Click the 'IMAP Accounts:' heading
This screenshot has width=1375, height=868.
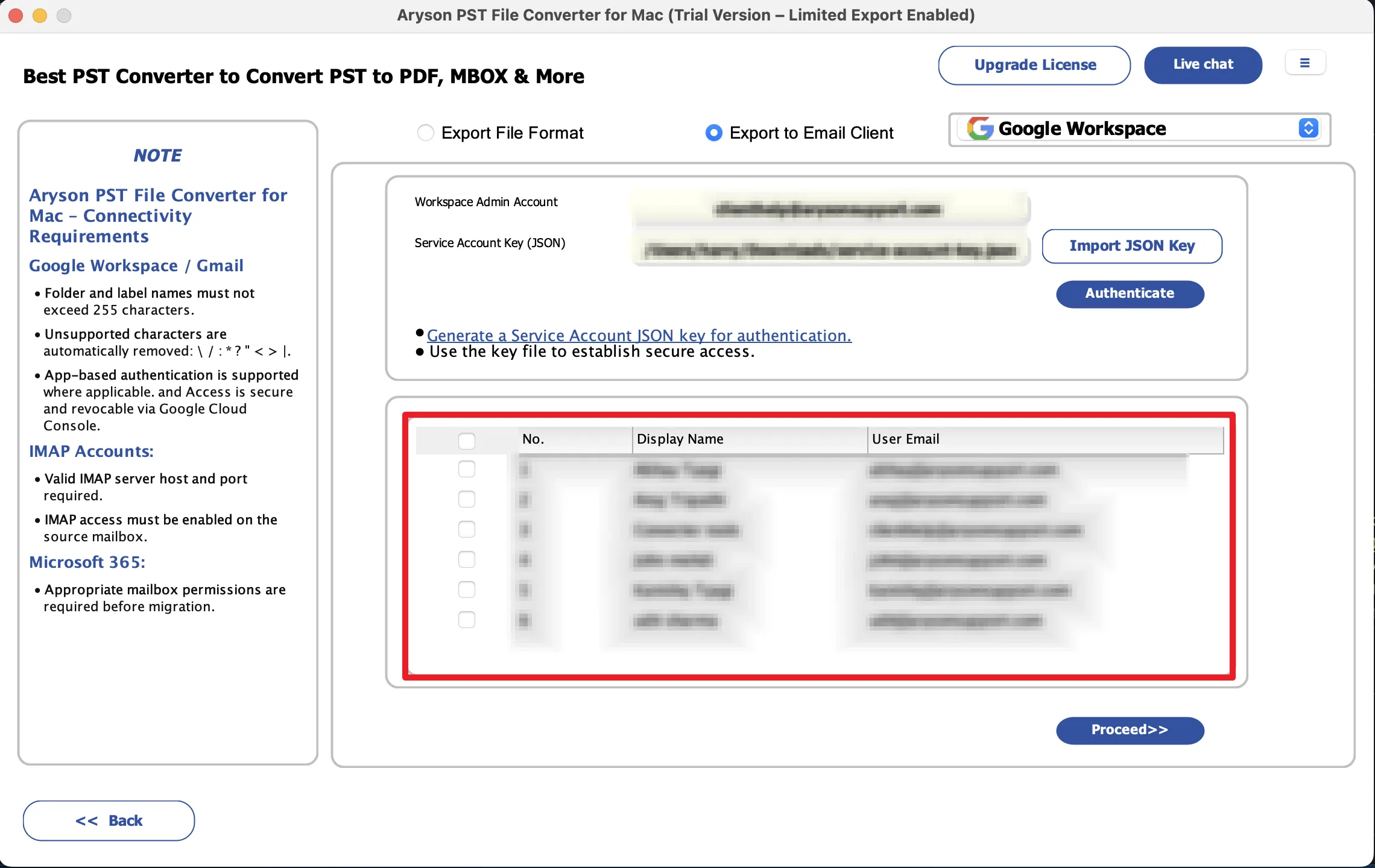92,451
